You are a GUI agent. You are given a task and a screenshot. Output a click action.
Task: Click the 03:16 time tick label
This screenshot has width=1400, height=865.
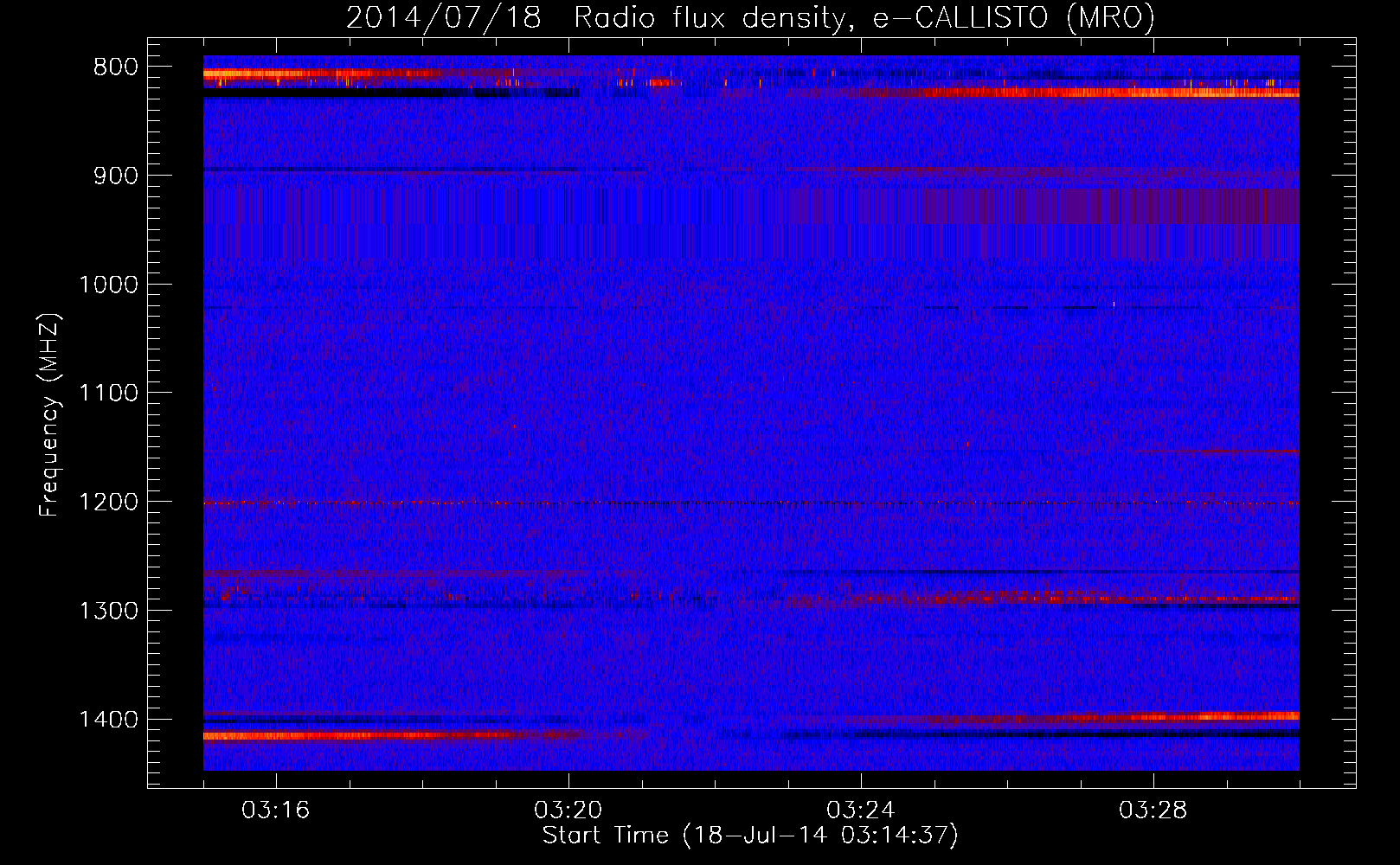click(x=276, y=811)
